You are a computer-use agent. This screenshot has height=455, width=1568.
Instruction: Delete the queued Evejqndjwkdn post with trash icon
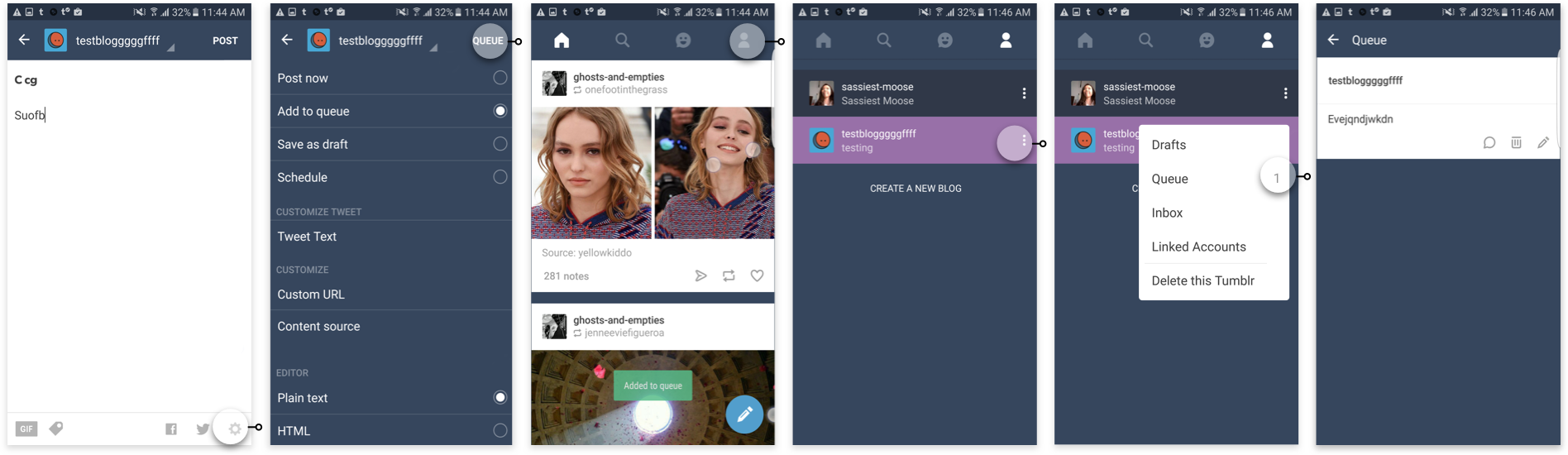(1516, 142)
